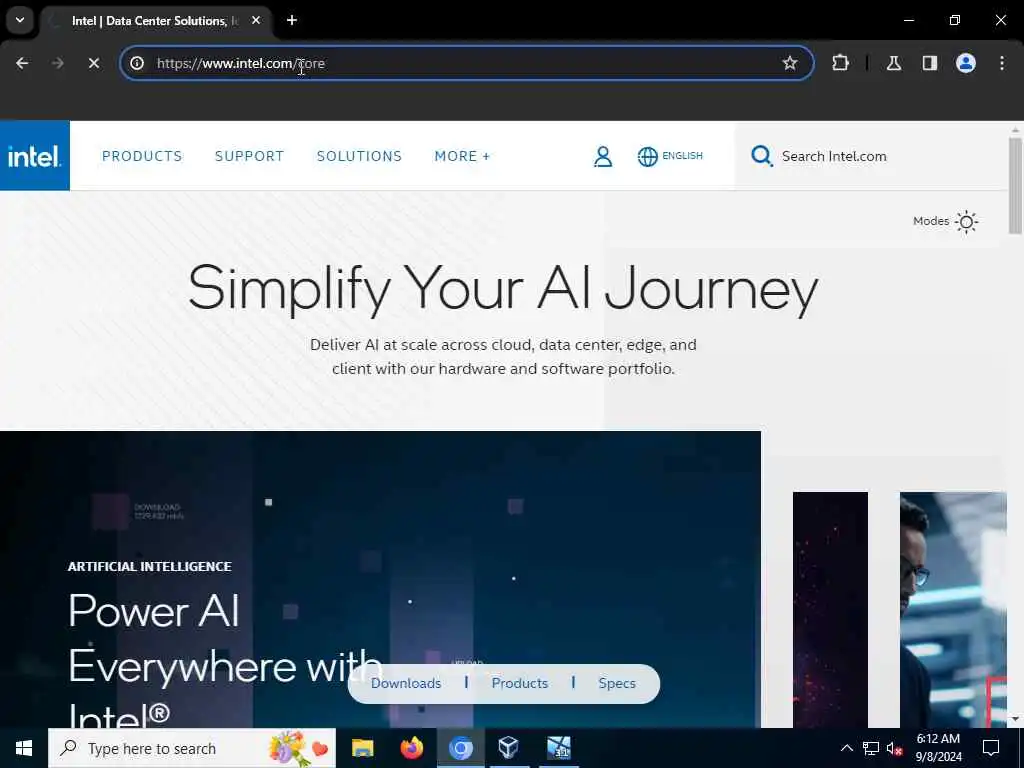Open the notification center icon
The height and width of the screenshot is (768, 1024).
click(991, 748)
